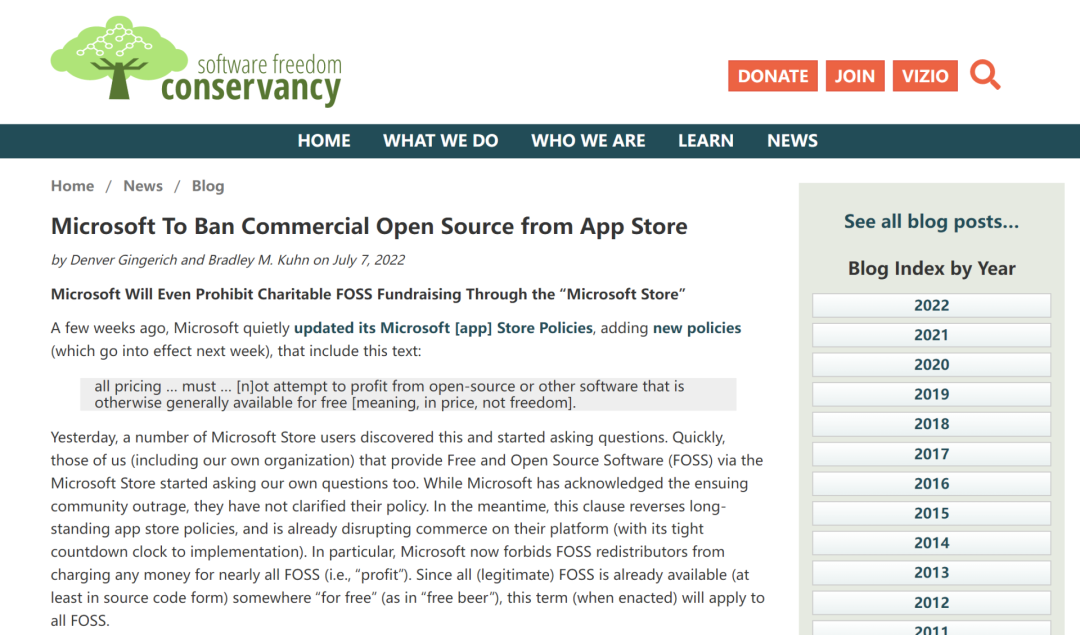Viewport: 1080px width, 635px height.
Task: Select 2015 in Blog Index
Action: coord(931,513)
